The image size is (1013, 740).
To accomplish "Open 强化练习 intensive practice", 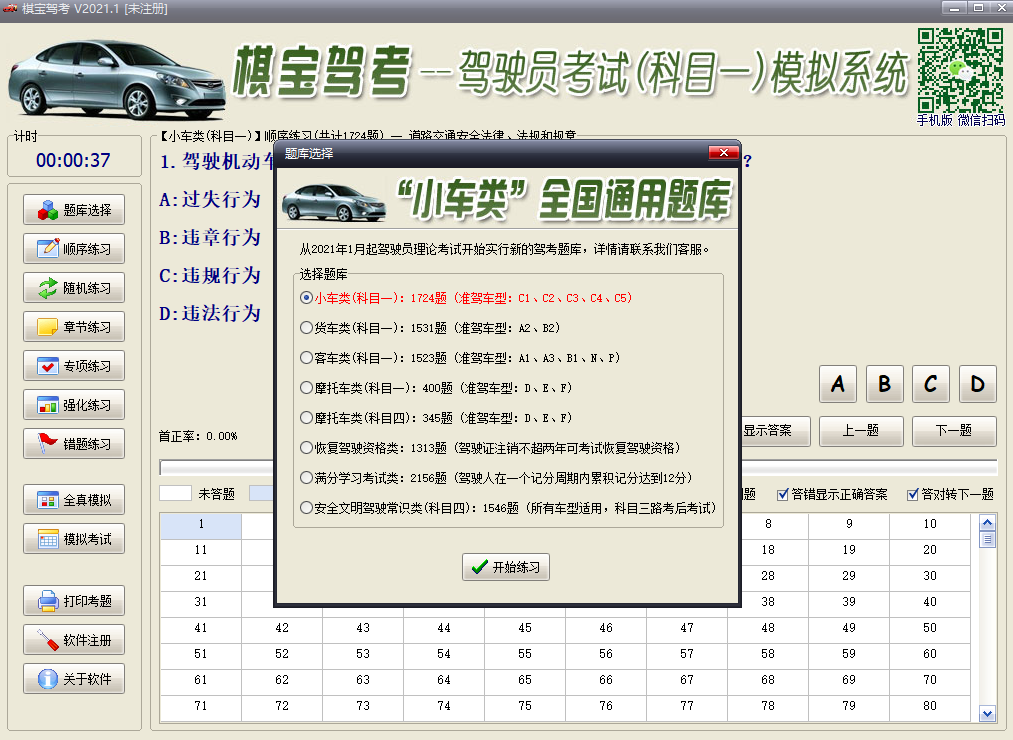I will pos(74,405).
